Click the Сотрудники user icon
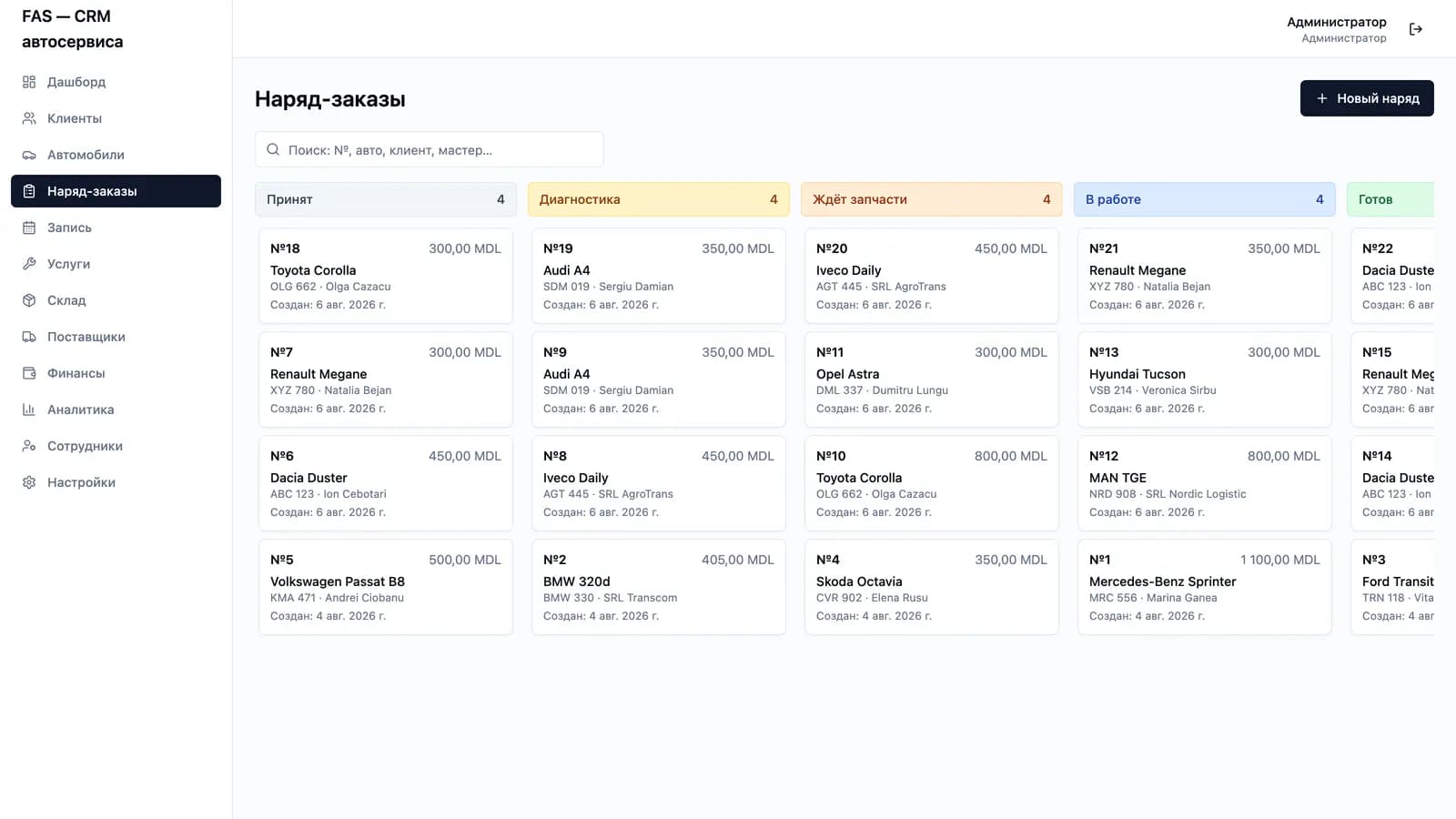The image size is (1456, 819). [29, 446]
